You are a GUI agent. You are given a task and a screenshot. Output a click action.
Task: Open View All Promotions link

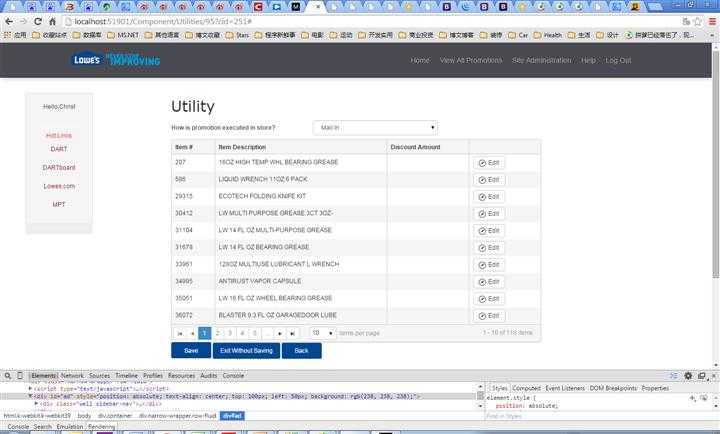pos(471,60)
